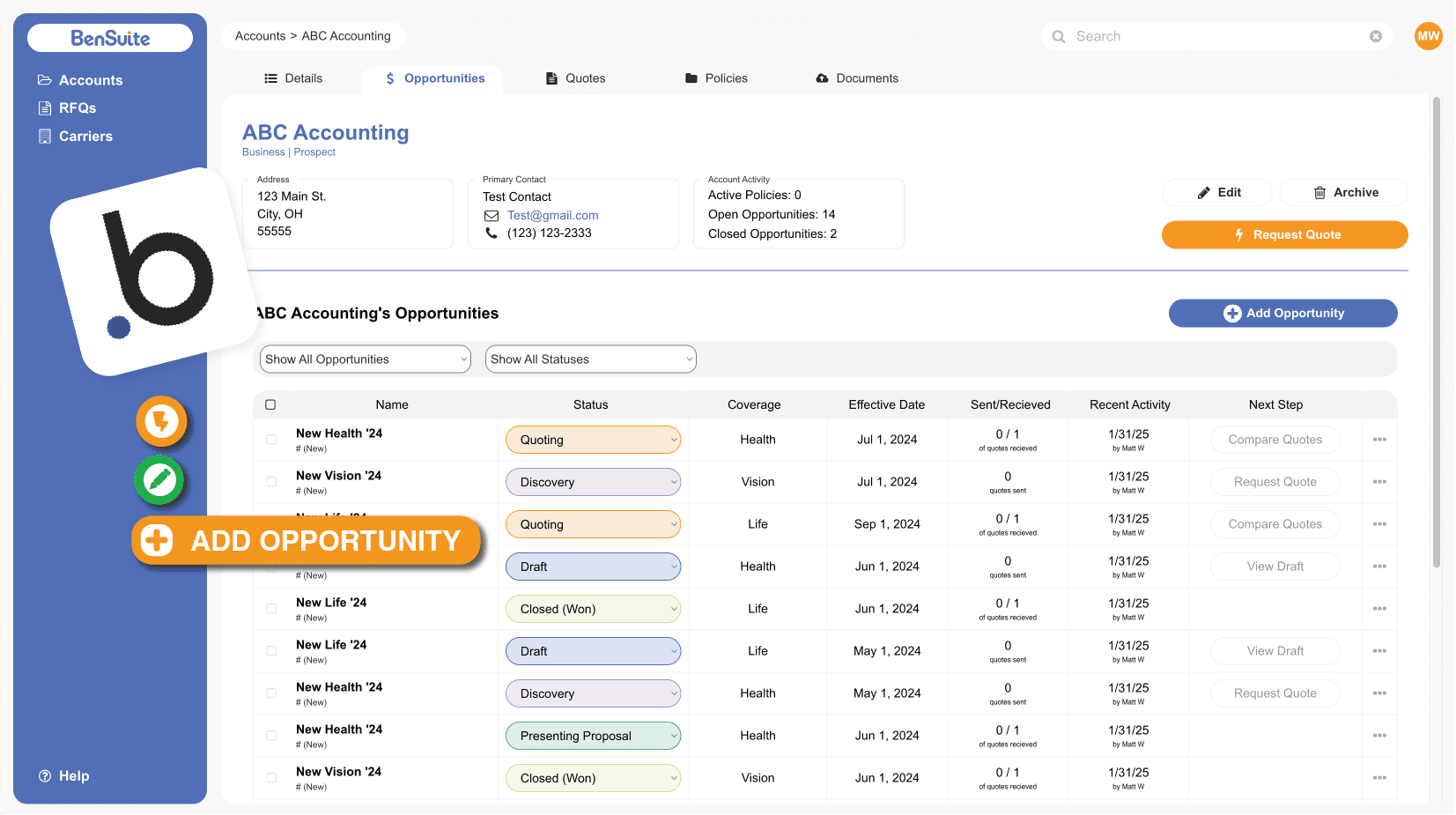The image size is (1456, 815).
Task: Open Accounts in the left sidebar
Action: point(80,80)
